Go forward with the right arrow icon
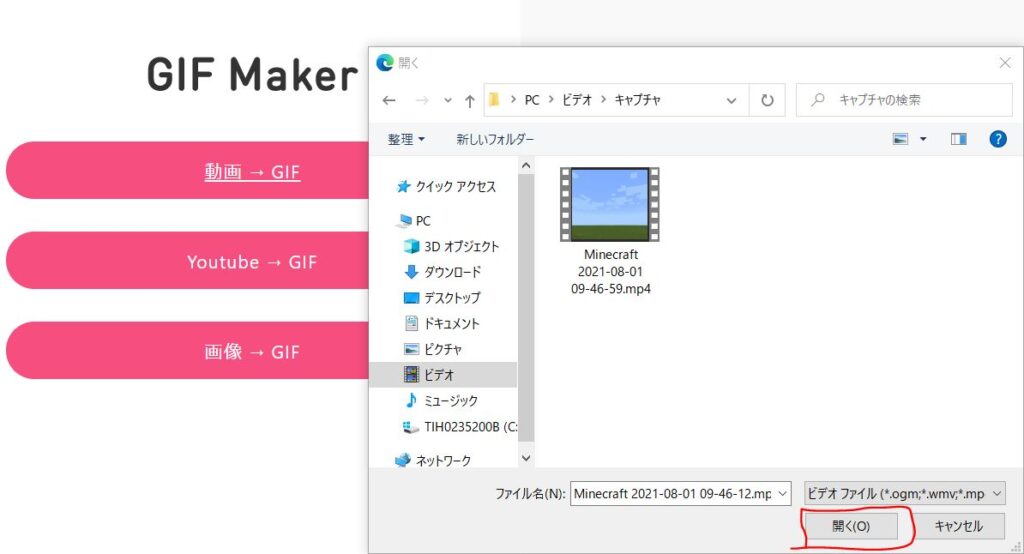1024x554 pixels. [x=422, y=100]
